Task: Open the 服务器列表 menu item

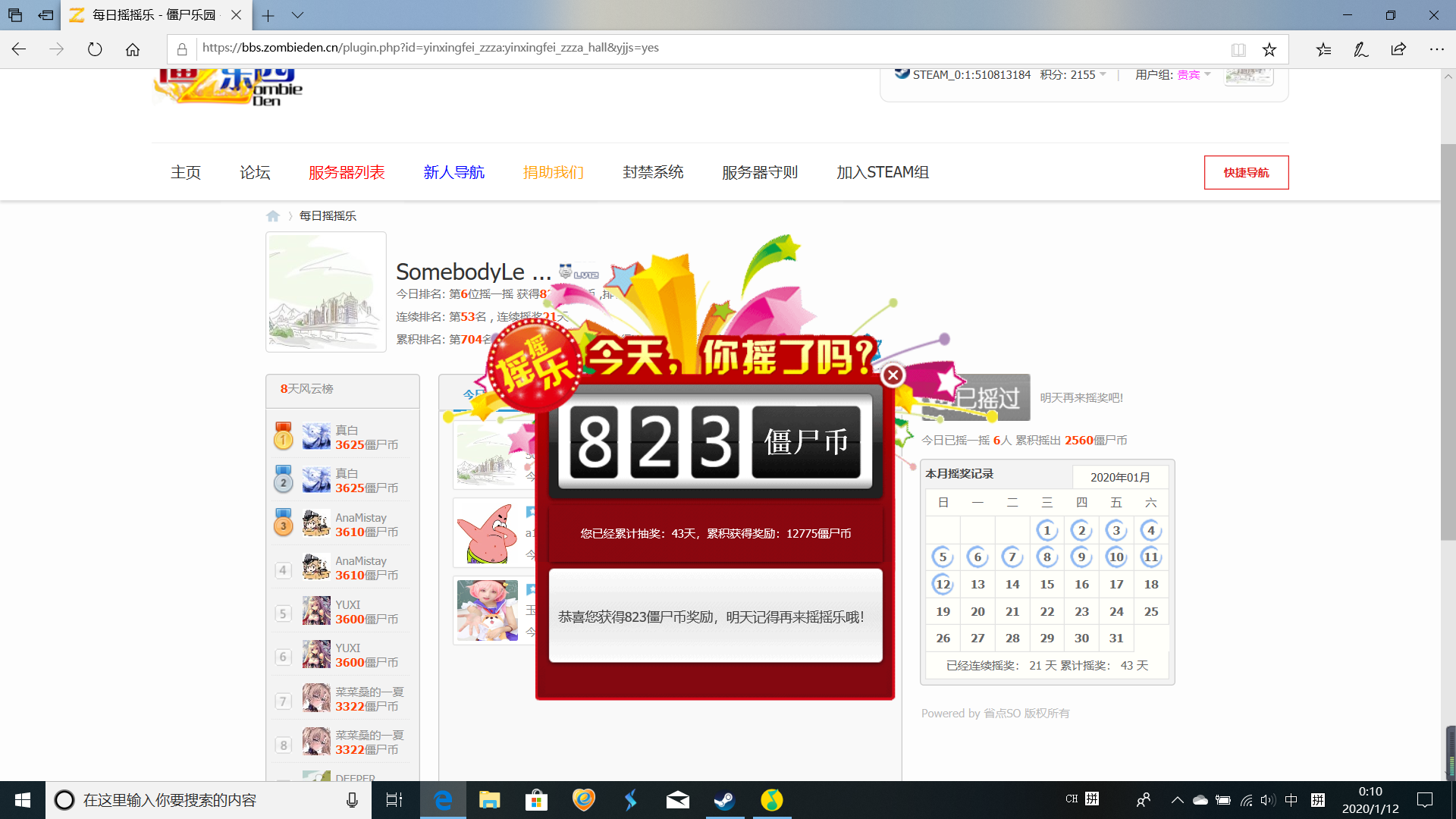Action: 347,172
